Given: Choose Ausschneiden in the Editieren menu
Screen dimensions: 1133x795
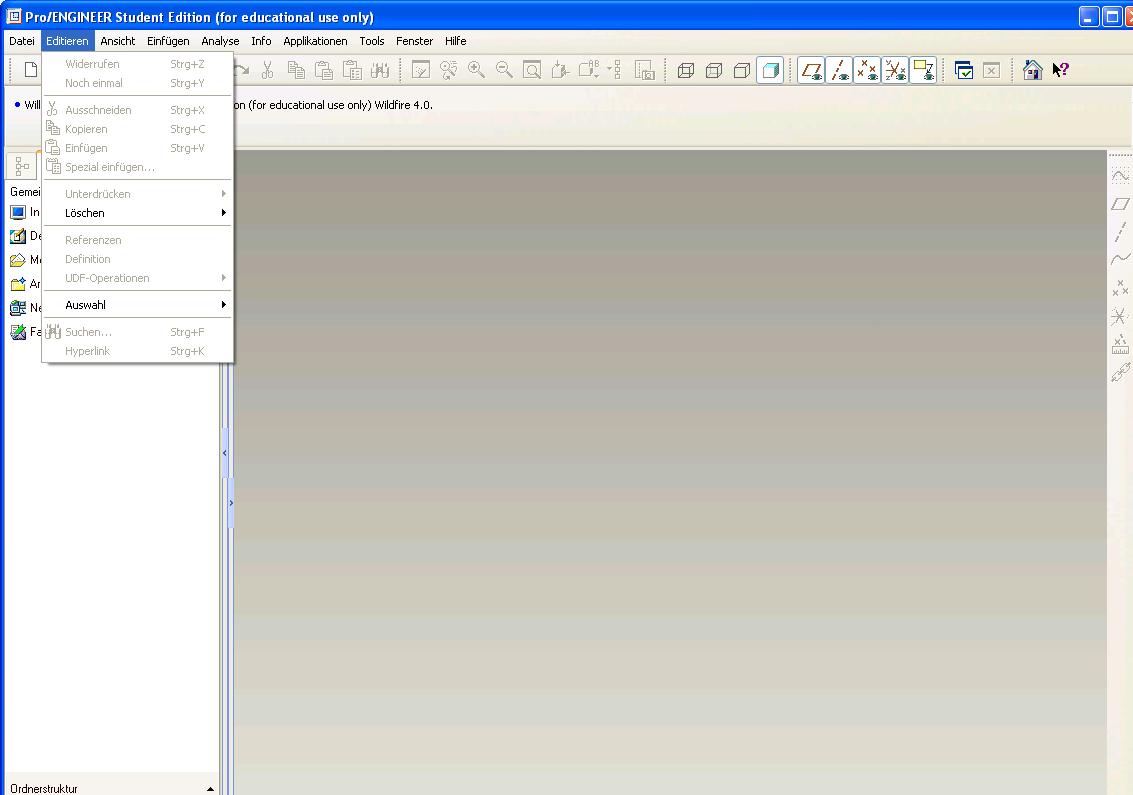Looking at the screenshot, I should pyautogui.click(x=137, y=110).
